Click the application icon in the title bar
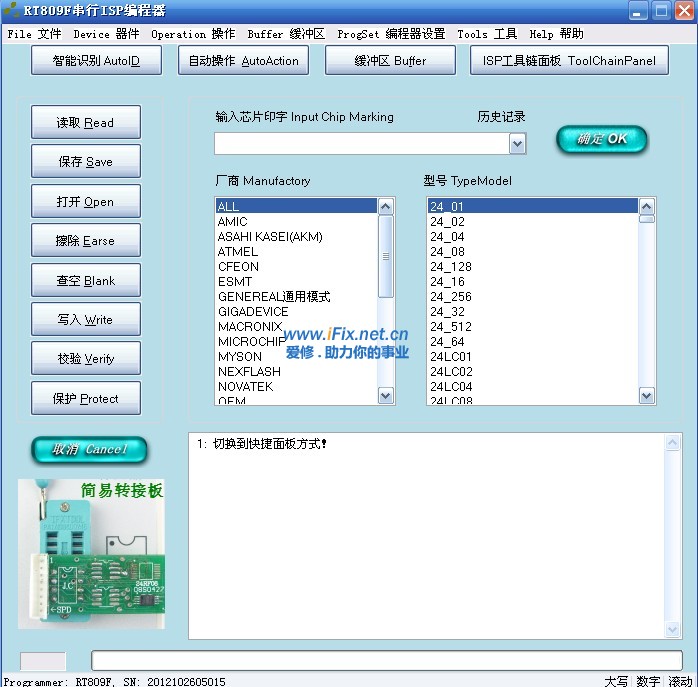This screenshot has width=698, height=687. click(x=11, y=11)
